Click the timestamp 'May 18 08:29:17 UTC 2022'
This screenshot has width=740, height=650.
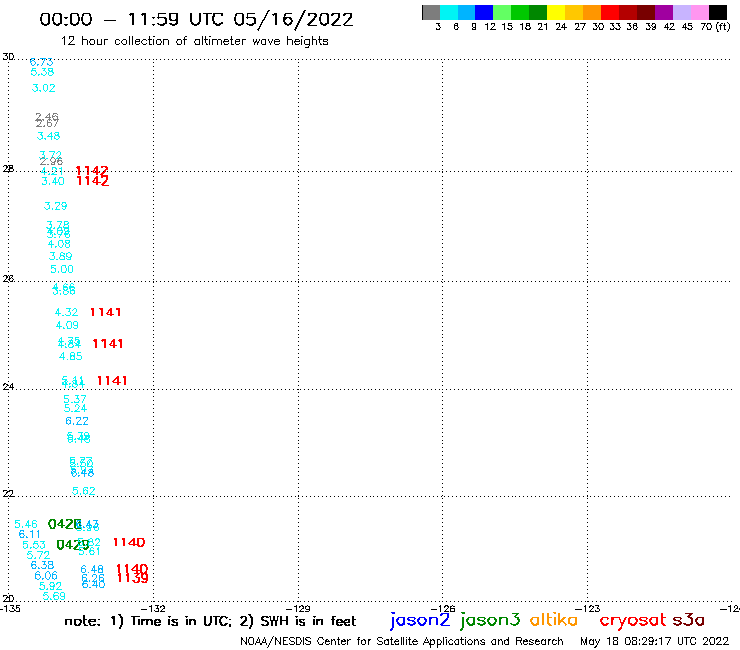(x=654, y=642)
